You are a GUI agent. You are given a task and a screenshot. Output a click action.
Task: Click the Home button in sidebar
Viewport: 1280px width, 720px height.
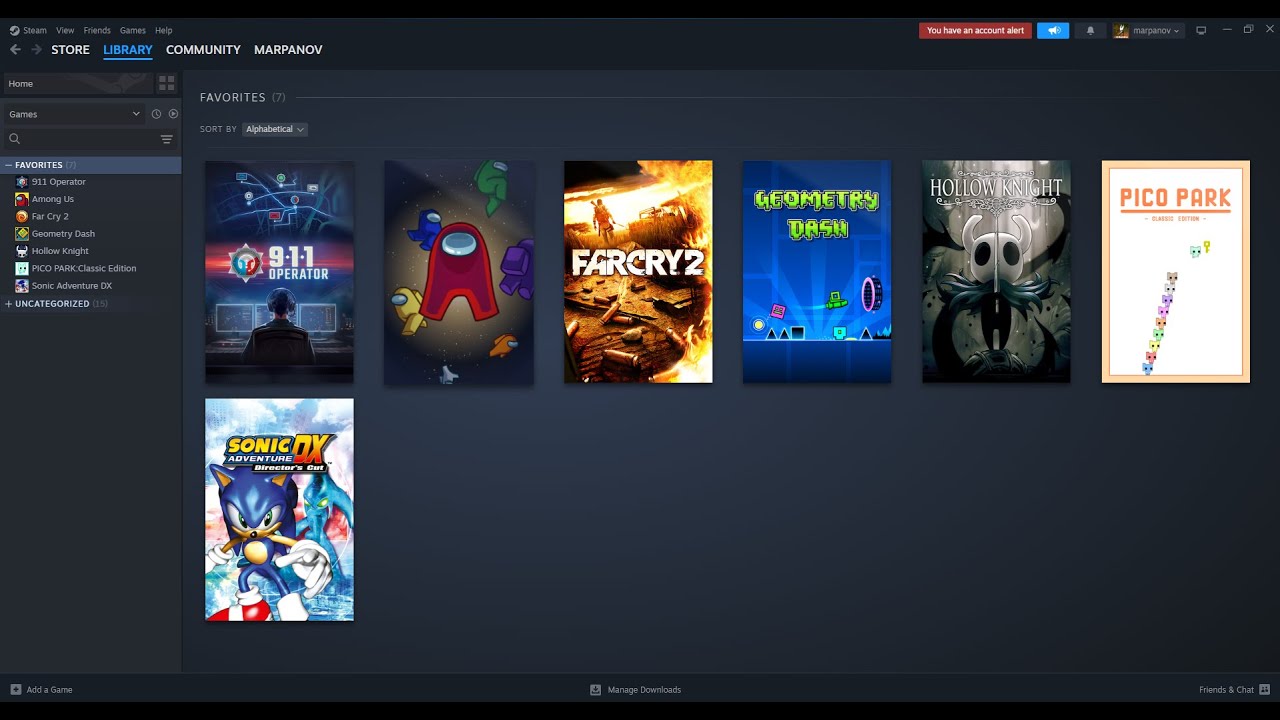pos(79,84)
